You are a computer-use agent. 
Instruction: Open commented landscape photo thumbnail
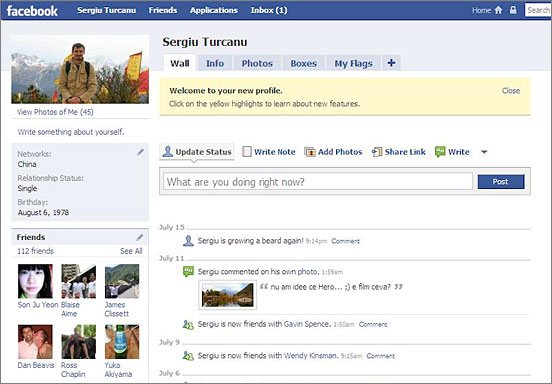point(227,295)
